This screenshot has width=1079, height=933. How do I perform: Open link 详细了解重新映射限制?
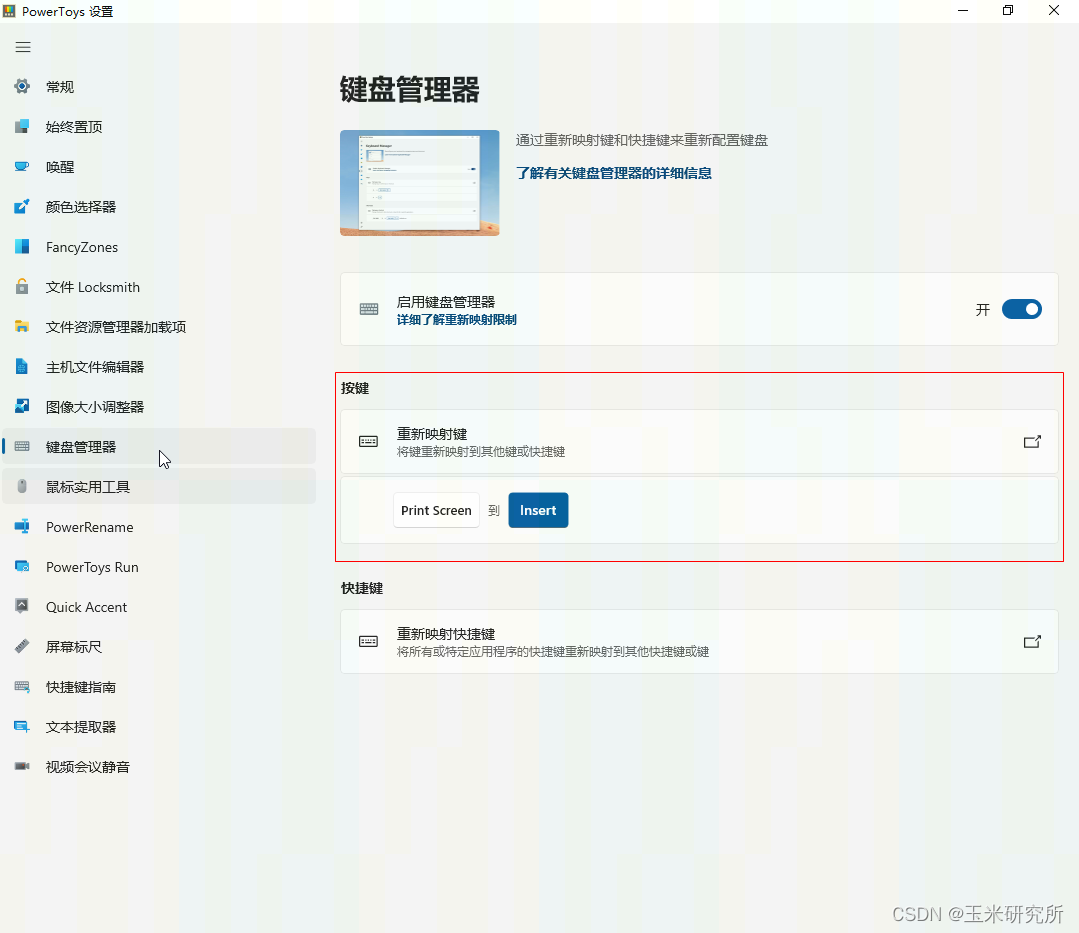point(456,319)
